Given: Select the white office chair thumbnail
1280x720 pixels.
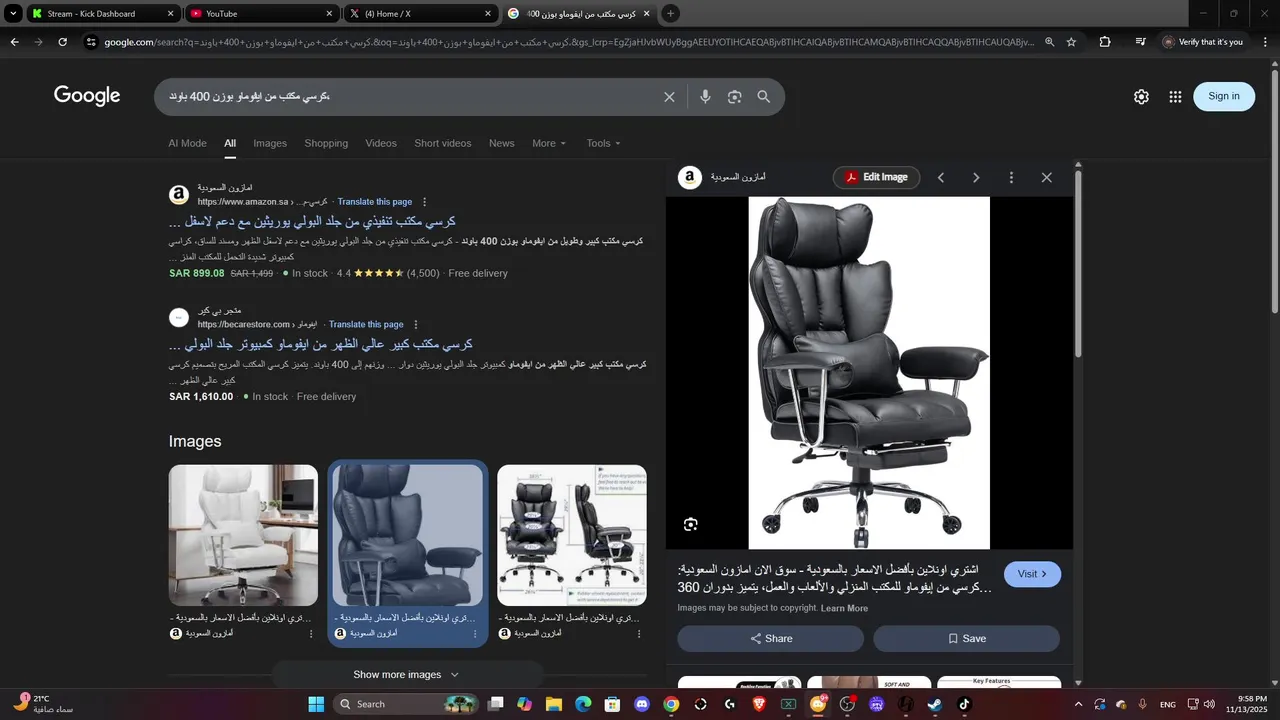Looking at the screenshot, I should (243, 535).
